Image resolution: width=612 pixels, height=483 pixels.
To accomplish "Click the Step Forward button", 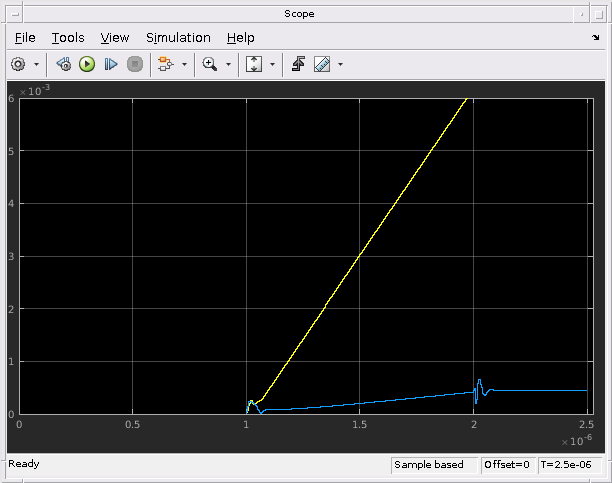I will tap(111, 64).
